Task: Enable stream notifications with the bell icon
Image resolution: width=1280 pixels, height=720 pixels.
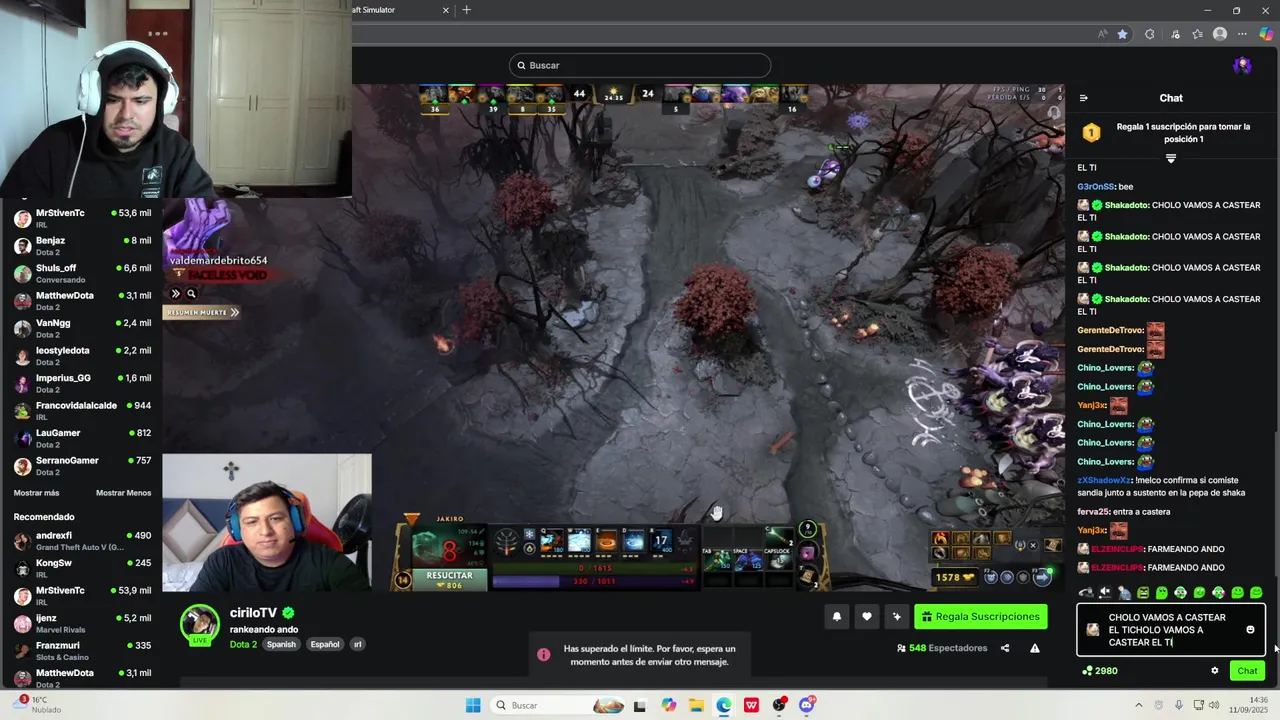Action: 837,617
